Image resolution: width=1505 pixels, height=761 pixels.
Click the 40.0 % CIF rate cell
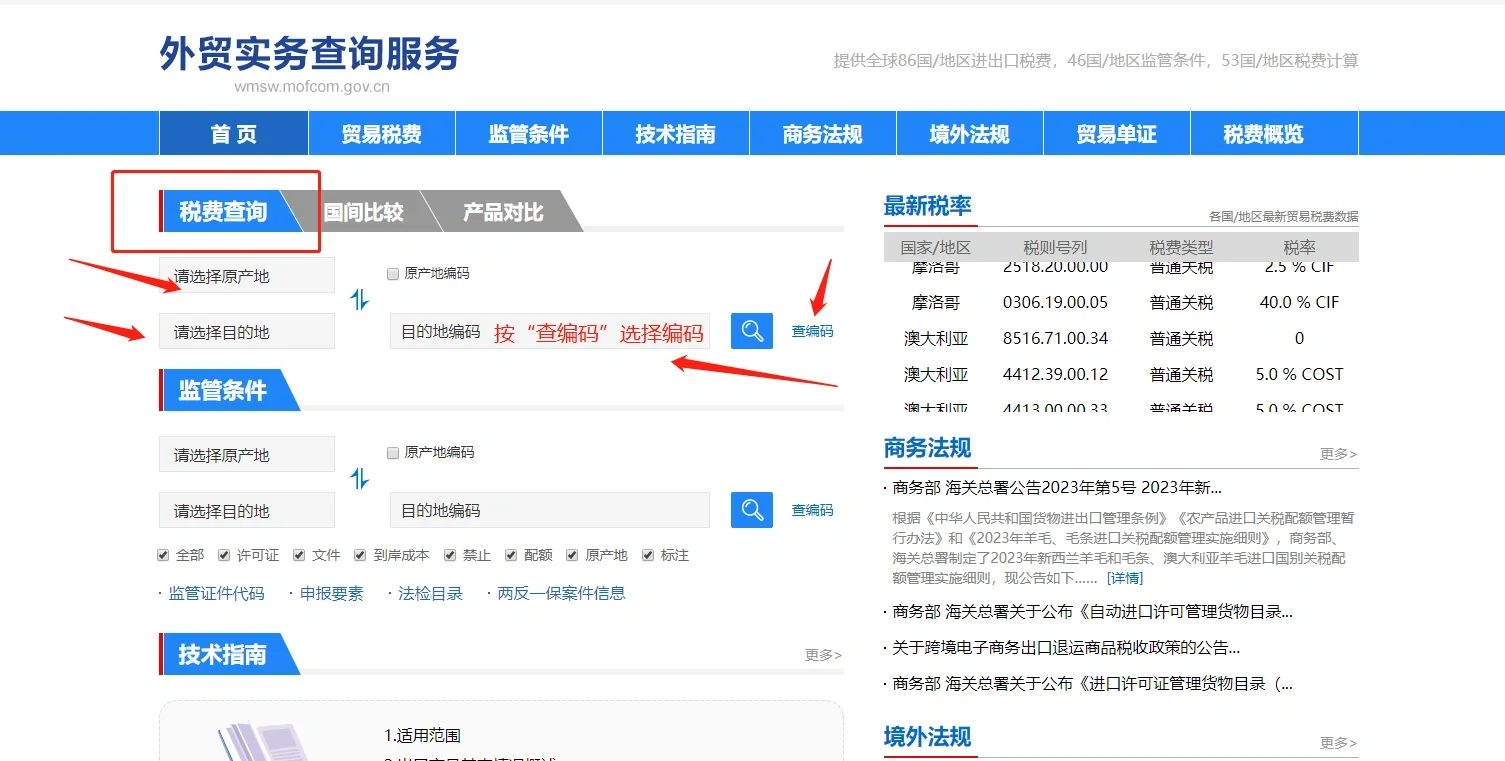(x=1299, y=302)
